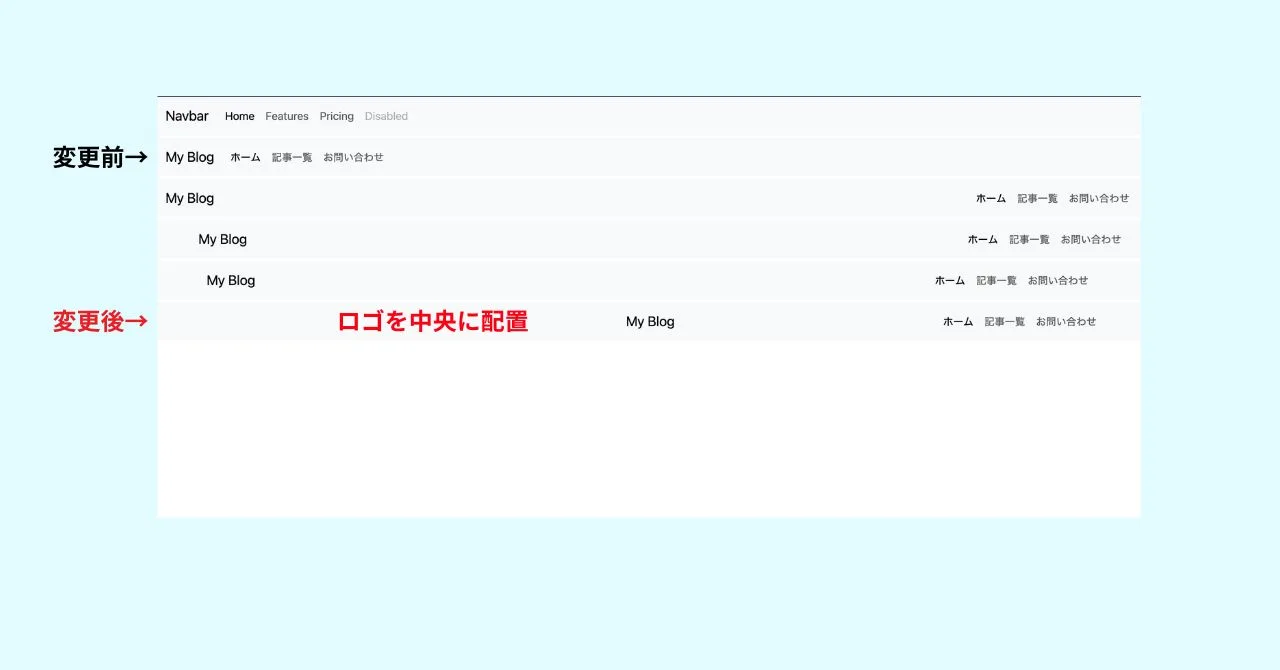Click お問い合わせ in the fifth navbar
Image resolution: width=1280 pixels, height=670 pixels.
point(1058,280)
